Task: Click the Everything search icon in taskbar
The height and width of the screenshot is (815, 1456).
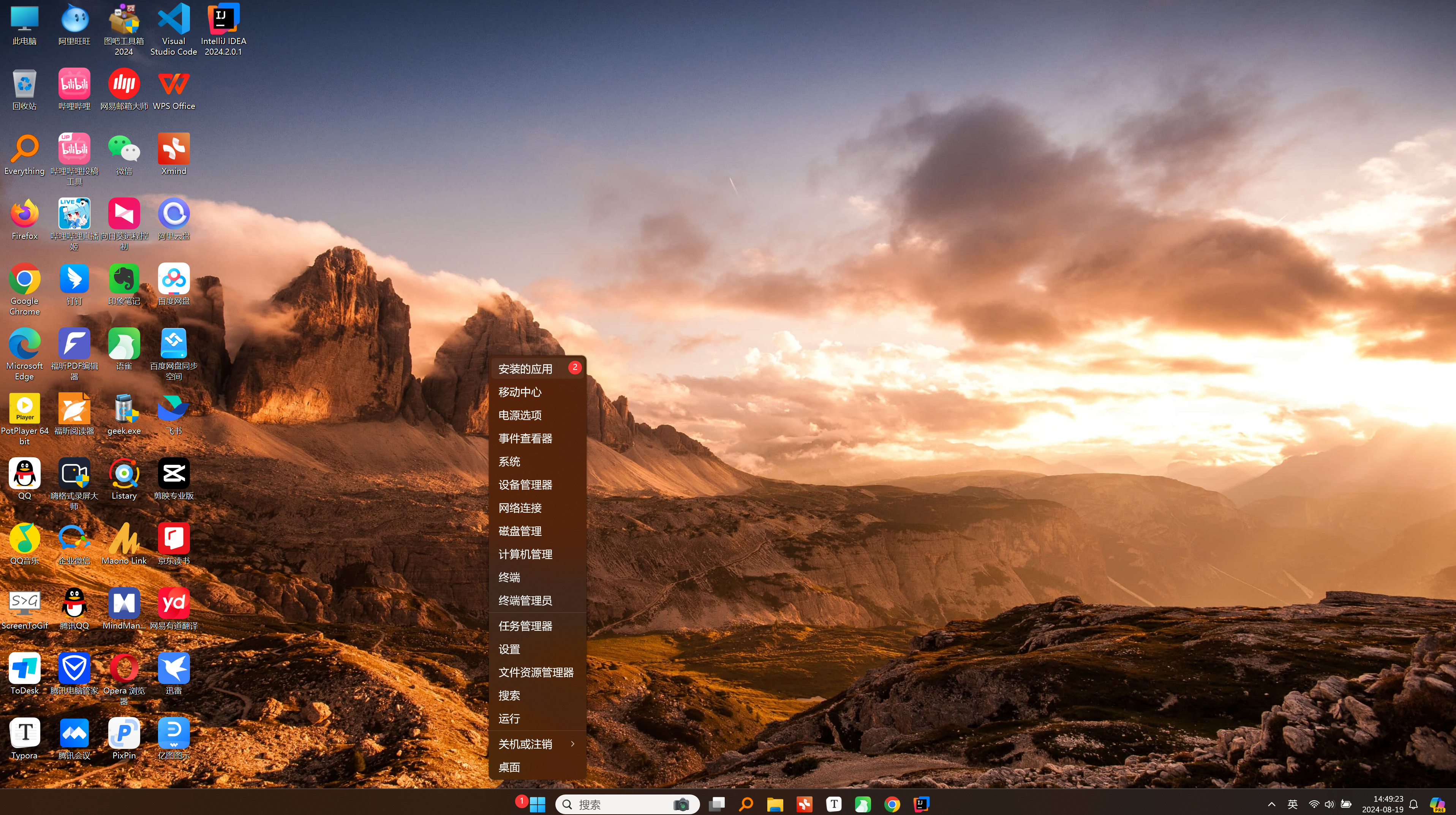Action: coord(746,804)
